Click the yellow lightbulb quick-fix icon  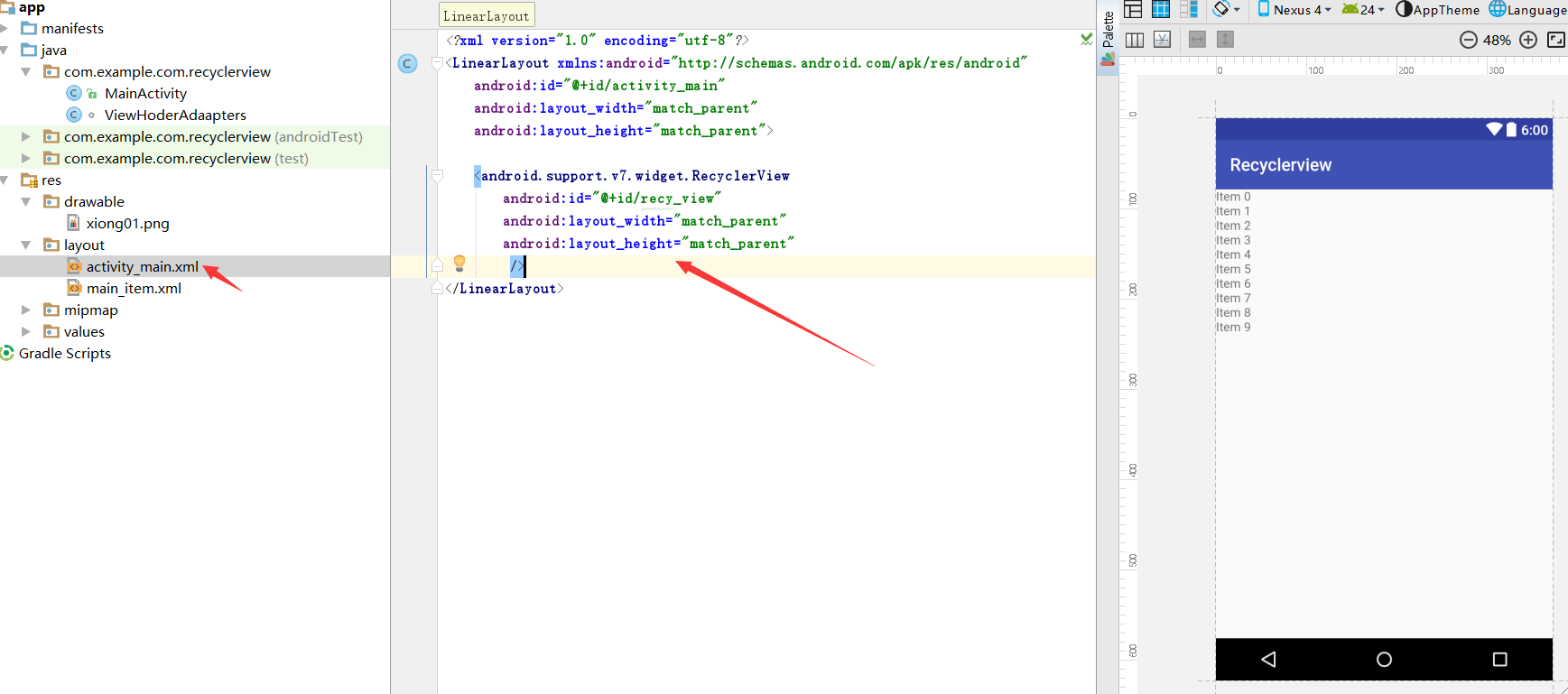pyautogui.click(x=459, y=264)
